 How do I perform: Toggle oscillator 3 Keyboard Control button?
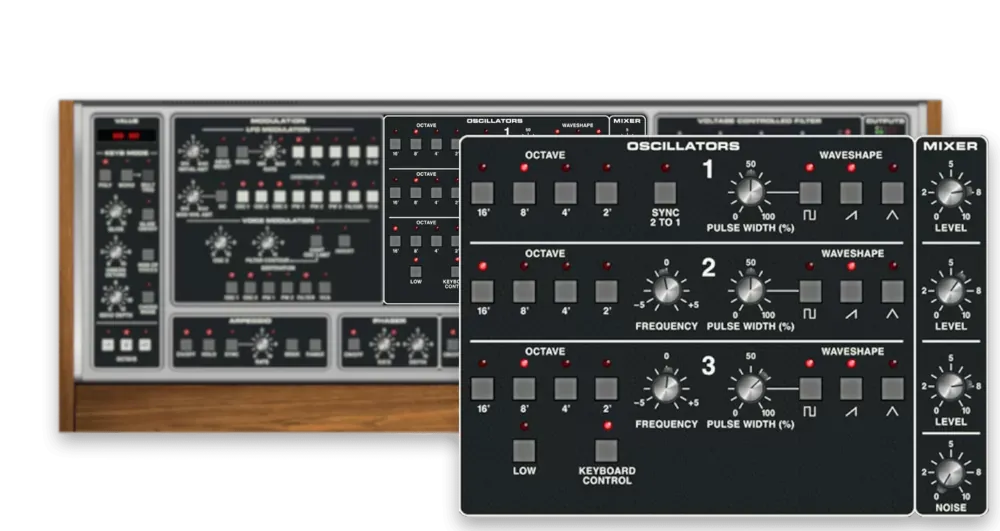tap(606, 451)
